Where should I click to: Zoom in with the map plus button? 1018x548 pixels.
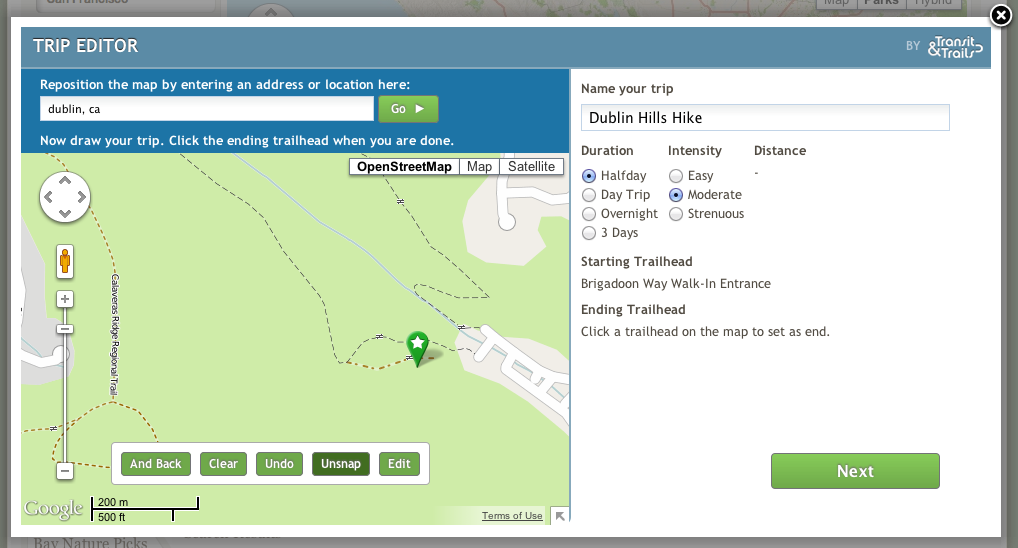coord(65,299)
